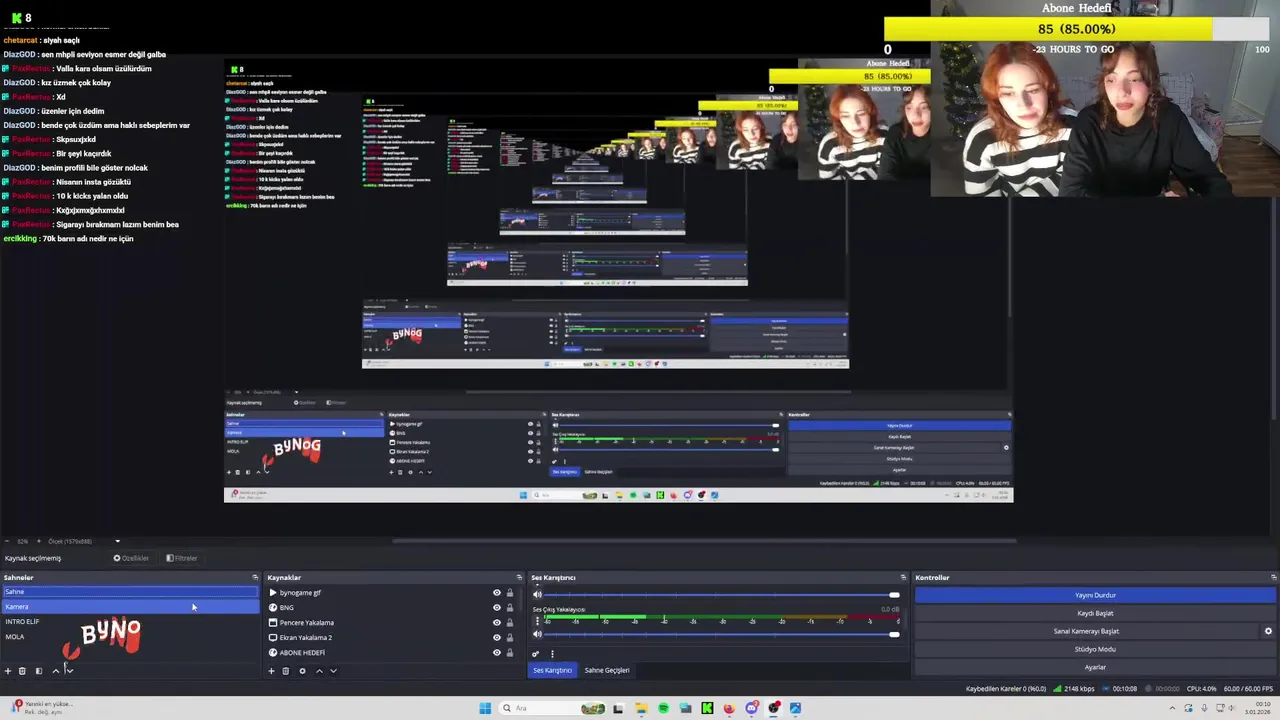Pop out the Sahneler dock
Image resolution: width=1280 pixels, height=720 pixels.
pos(255,577)
